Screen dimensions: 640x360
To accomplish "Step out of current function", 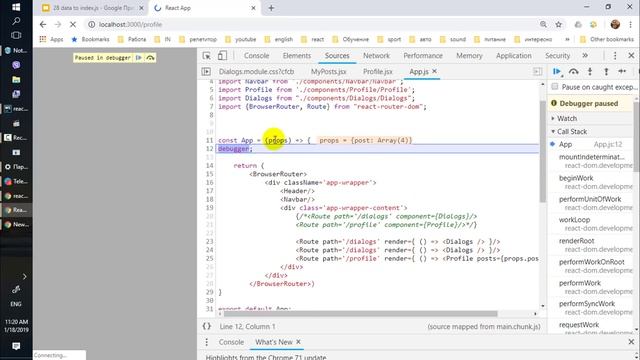I will (x=606, y=72).
